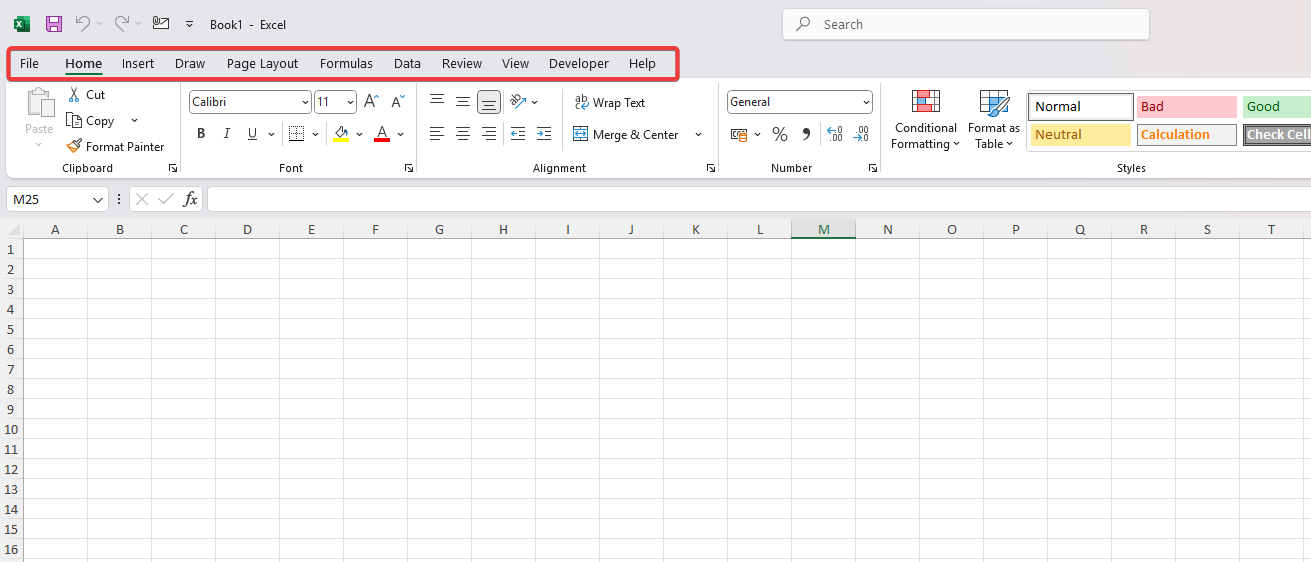Open the Clipboard dialog launcher
1311x562 pixels.
(173, 168)
